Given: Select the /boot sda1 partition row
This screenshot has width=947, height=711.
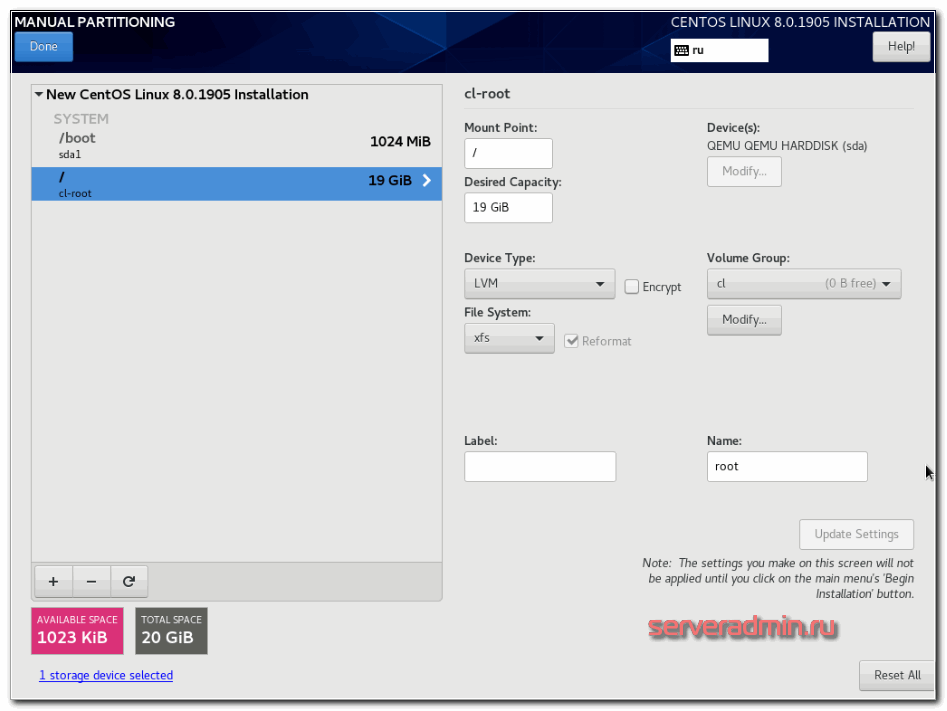Looking at the screenshot, I should [237, 146].
